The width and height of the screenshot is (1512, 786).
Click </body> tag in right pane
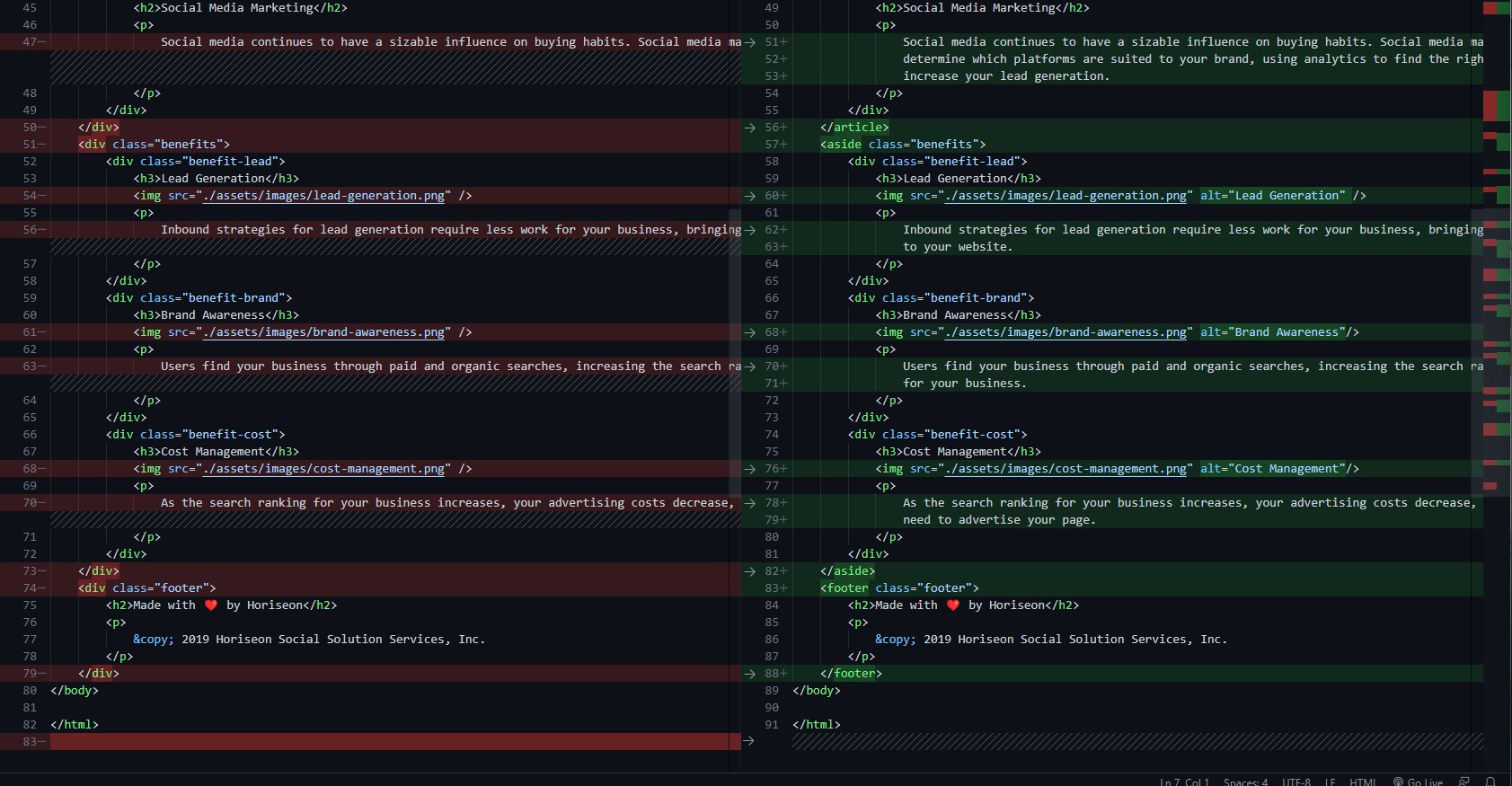(817, 691)
